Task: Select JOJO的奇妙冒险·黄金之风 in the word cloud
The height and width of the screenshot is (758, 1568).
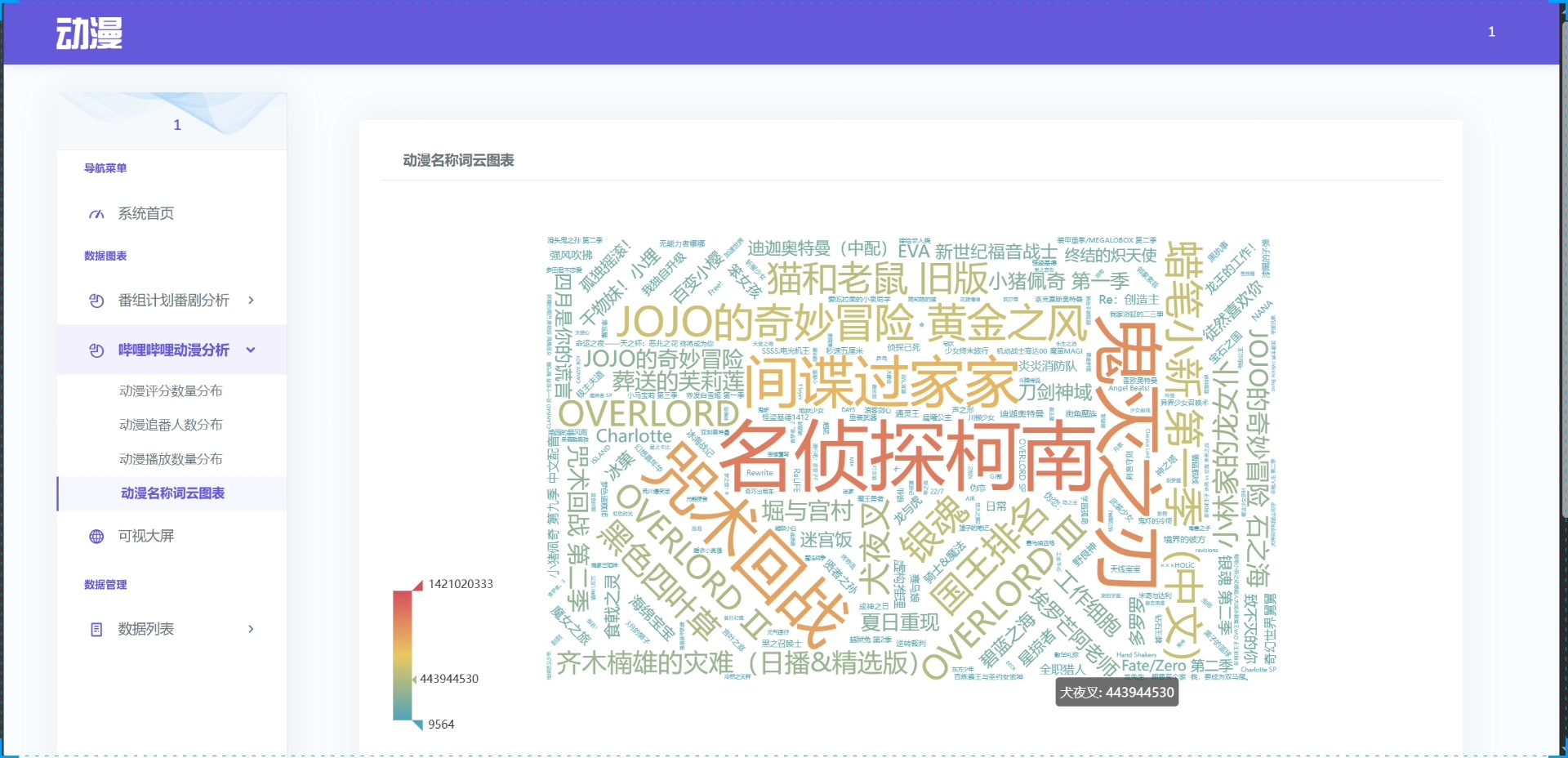Action: 852,323
